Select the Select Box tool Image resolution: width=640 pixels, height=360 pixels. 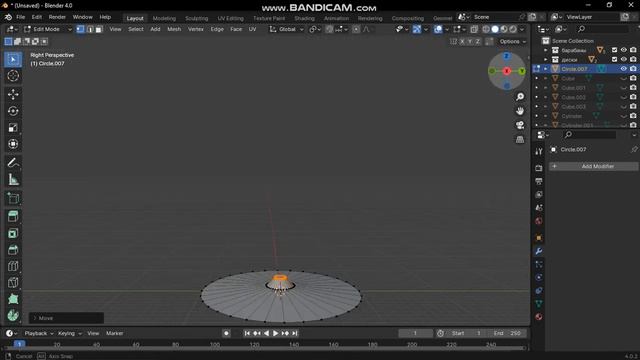[x=13, y=60]
